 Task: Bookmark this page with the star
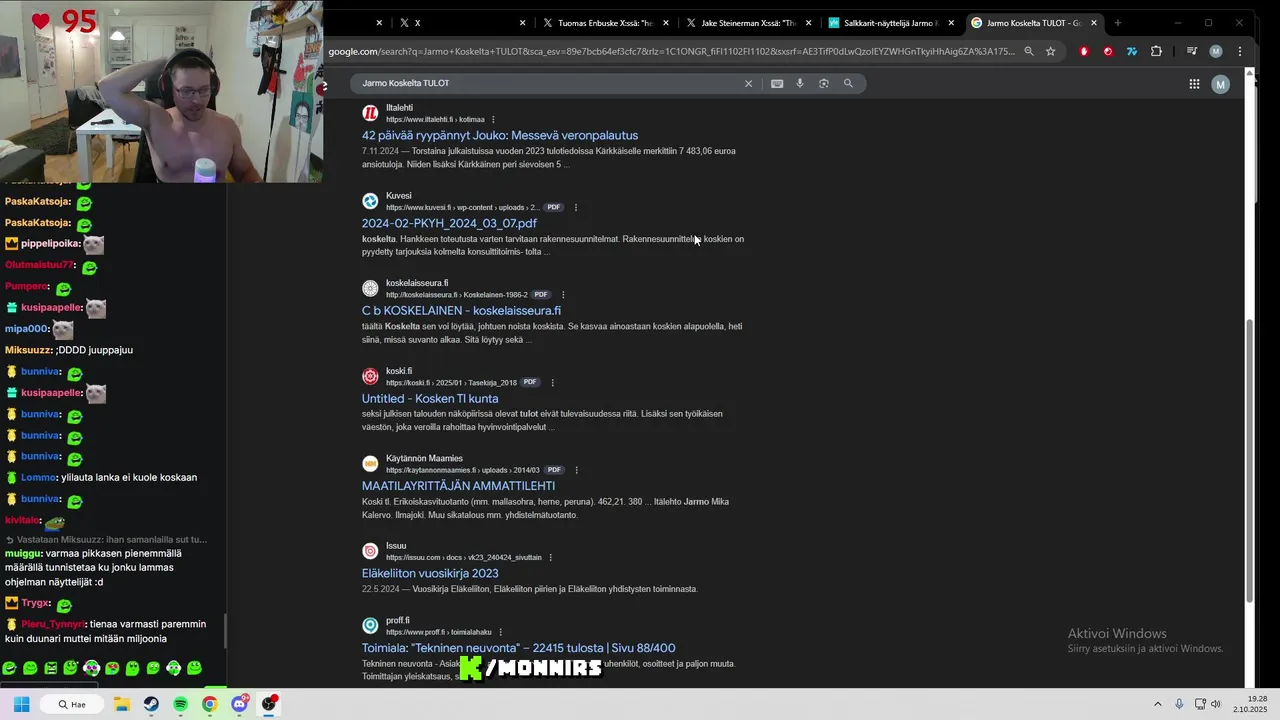1050,51
